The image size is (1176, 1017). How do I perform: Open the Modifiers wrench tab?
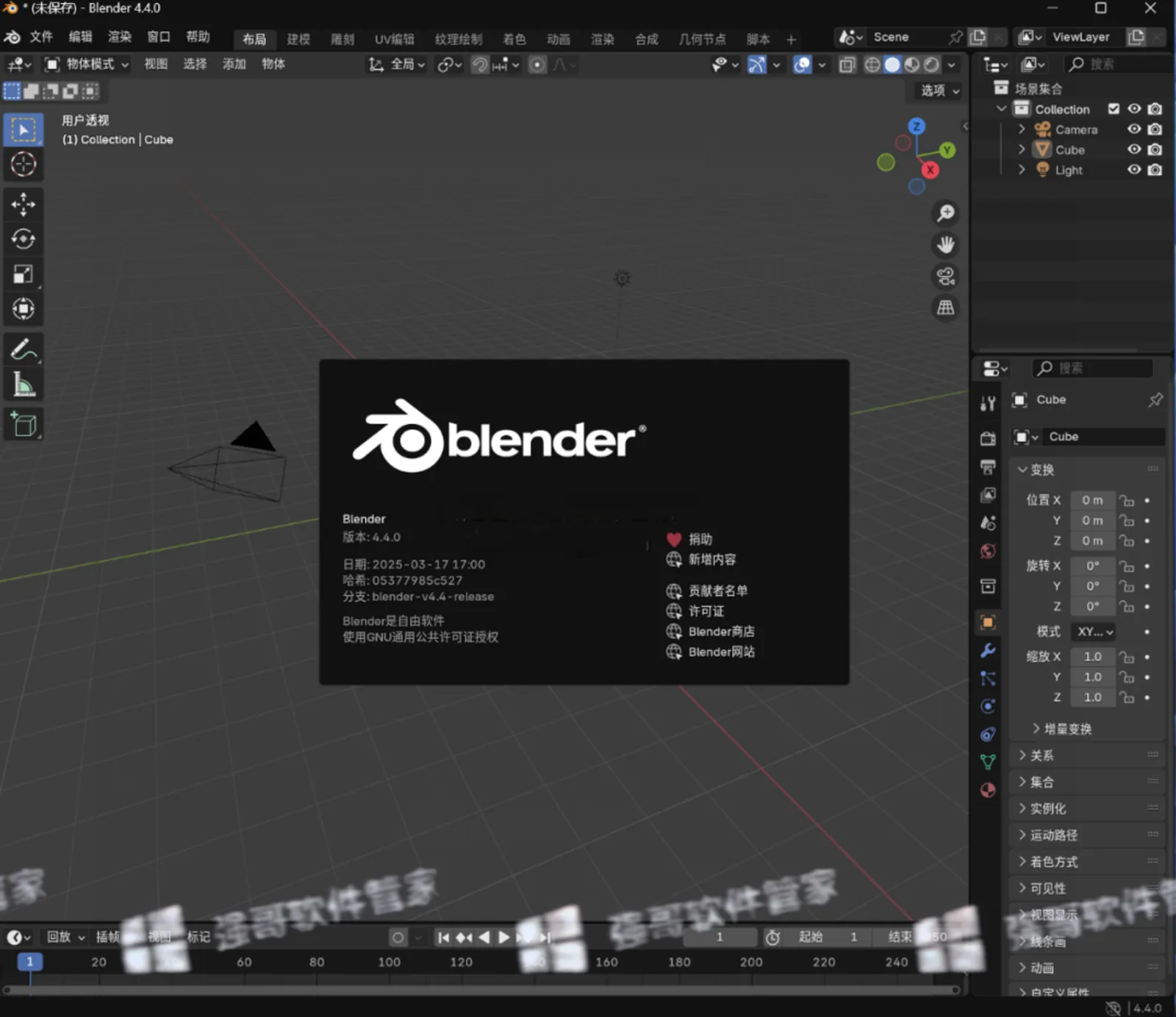[988, 651]
